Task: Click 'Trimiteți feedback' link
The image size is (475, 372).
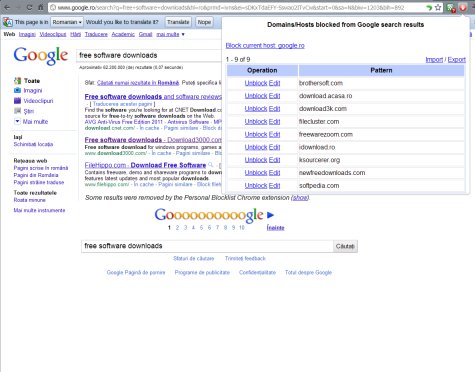Action: 245,258
